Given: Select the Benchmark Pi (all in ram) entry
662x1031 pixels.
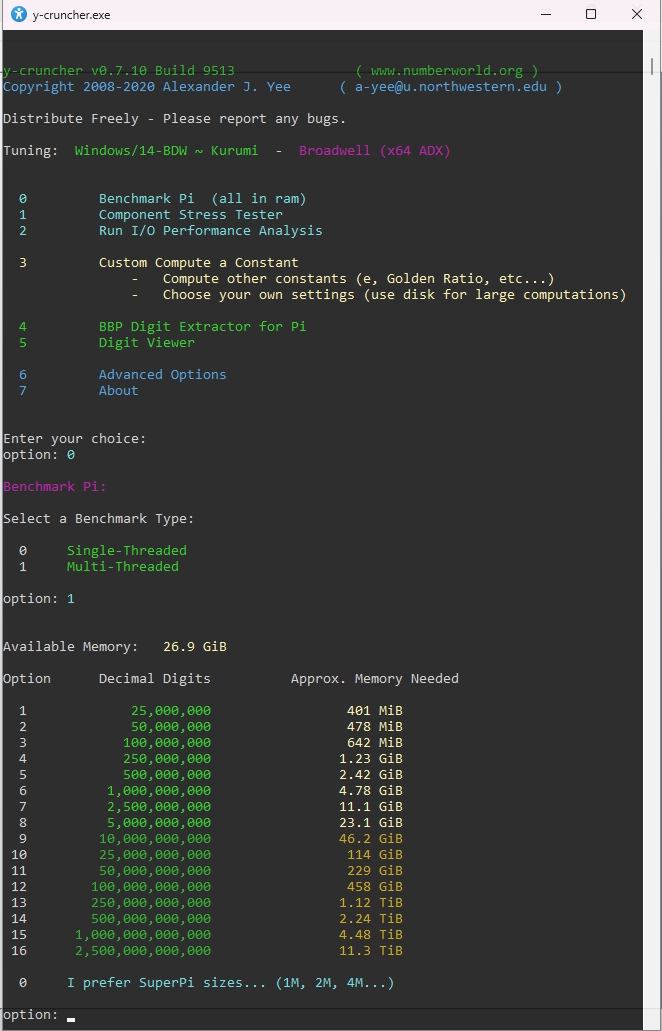Looking at the screenshot, I should click(202, 199).
